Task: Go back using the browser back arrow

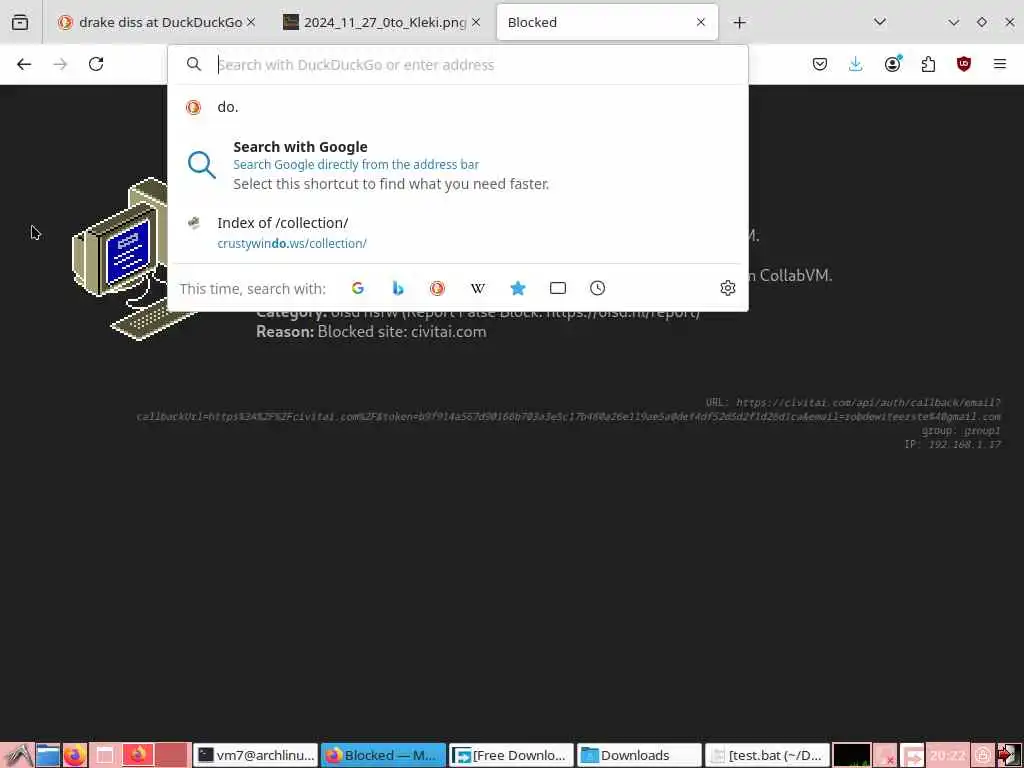Action: [x=24, y=64]
